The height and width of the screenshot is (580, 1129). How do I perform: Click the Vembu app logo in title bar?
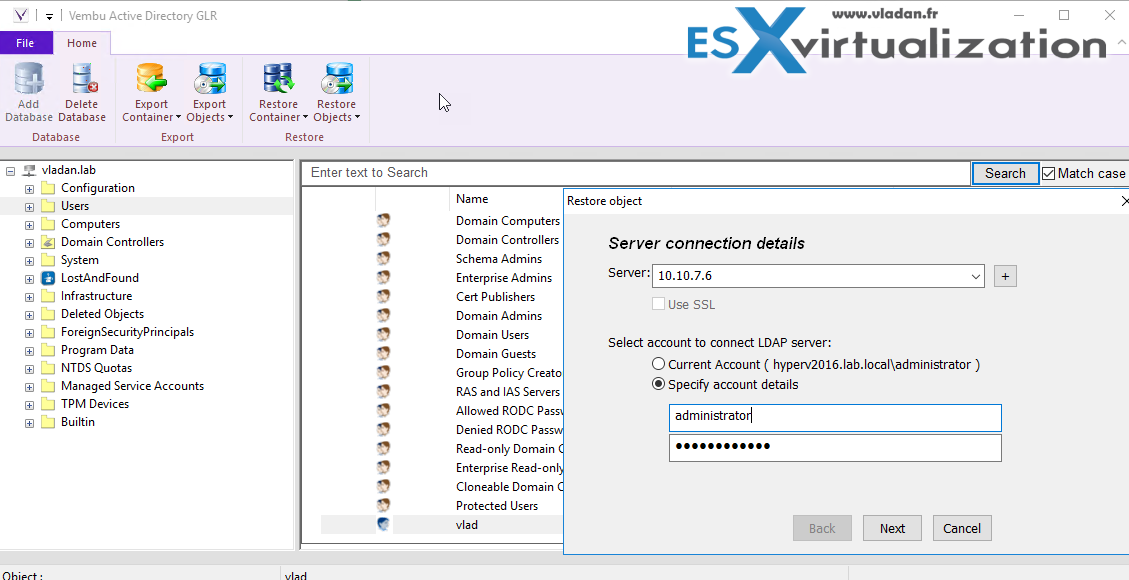pos(21,15)
